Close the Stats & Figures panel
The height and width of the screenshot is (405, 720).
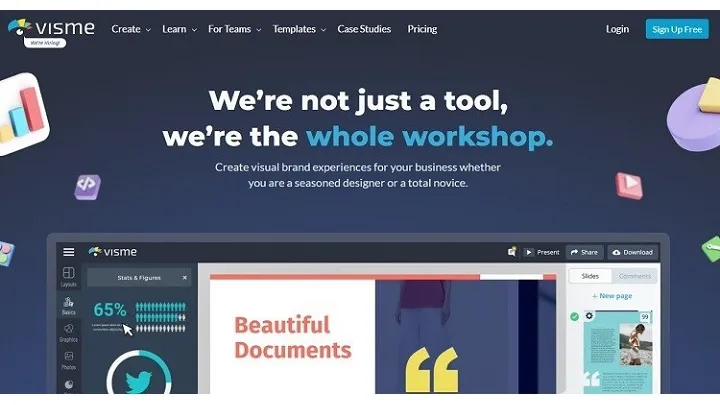pyautogui.click(x=184, y=277)
